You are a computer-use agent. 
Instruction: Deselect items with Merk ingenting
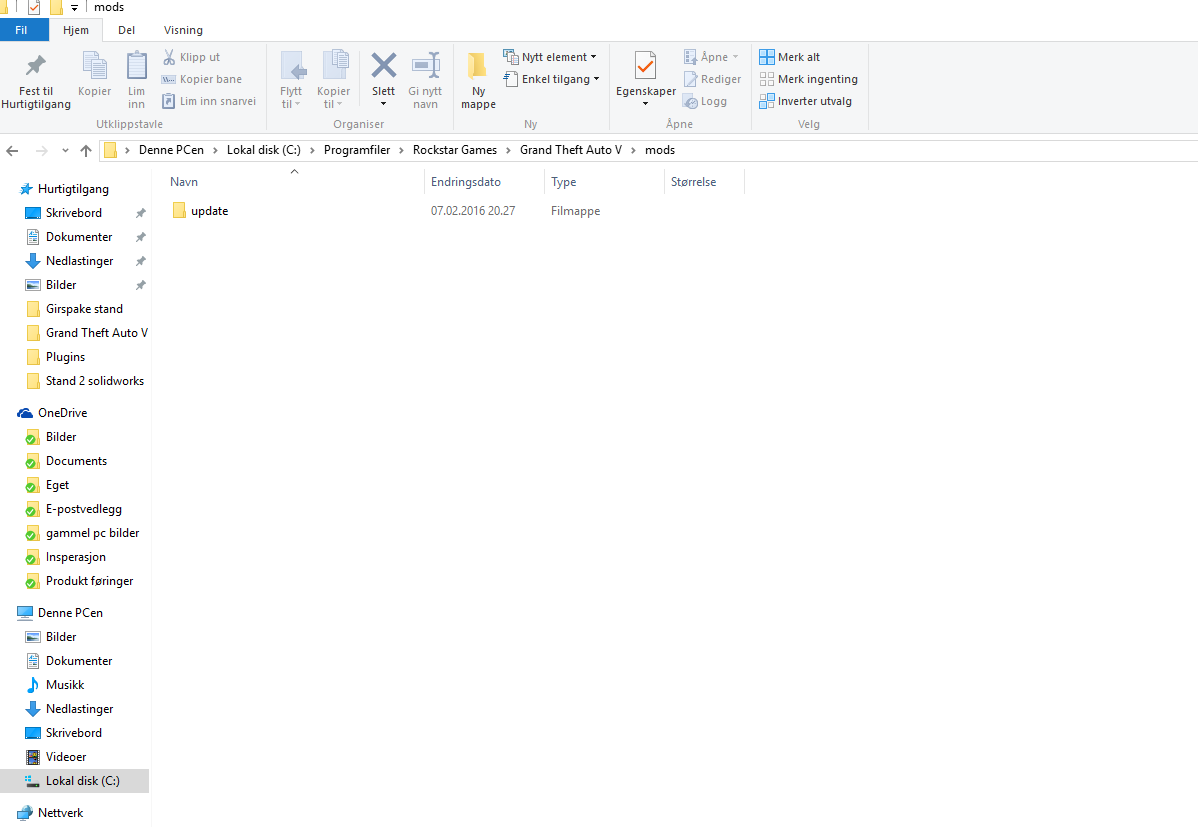coord(808,79)
